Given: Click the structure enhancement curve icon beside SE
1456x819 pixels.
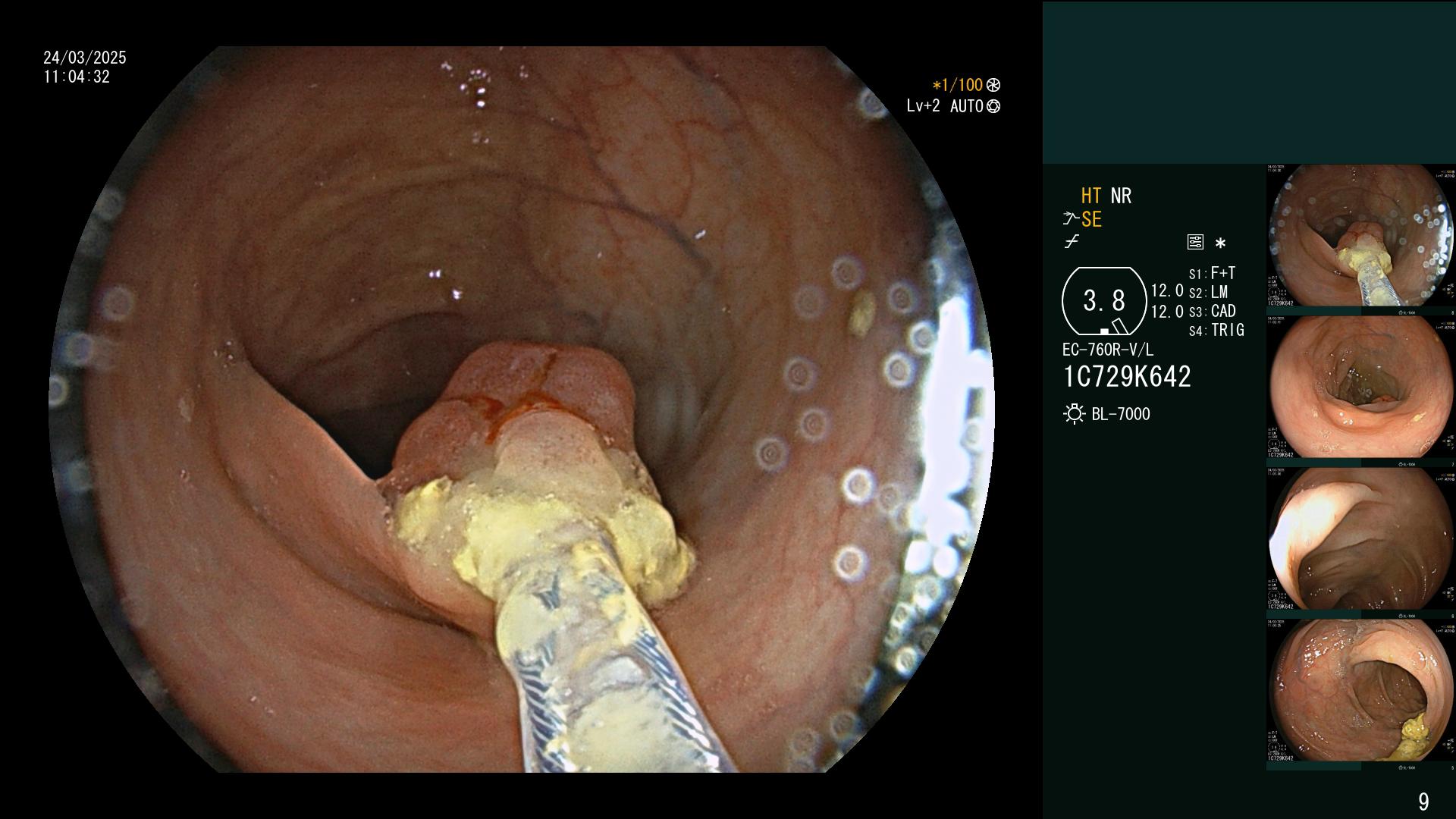Looking at the screenshot, I should point(1071,219).
